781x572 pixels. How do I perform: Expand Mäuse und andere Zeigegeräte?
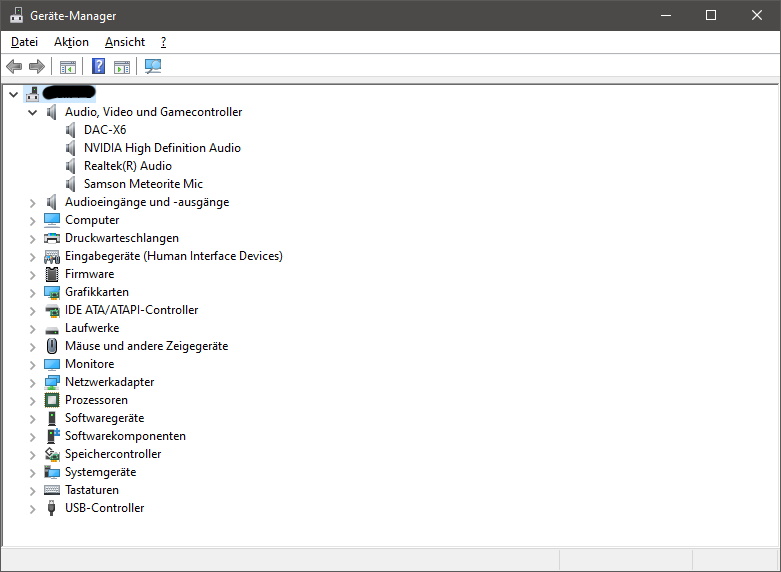click(x=32, y=347)
